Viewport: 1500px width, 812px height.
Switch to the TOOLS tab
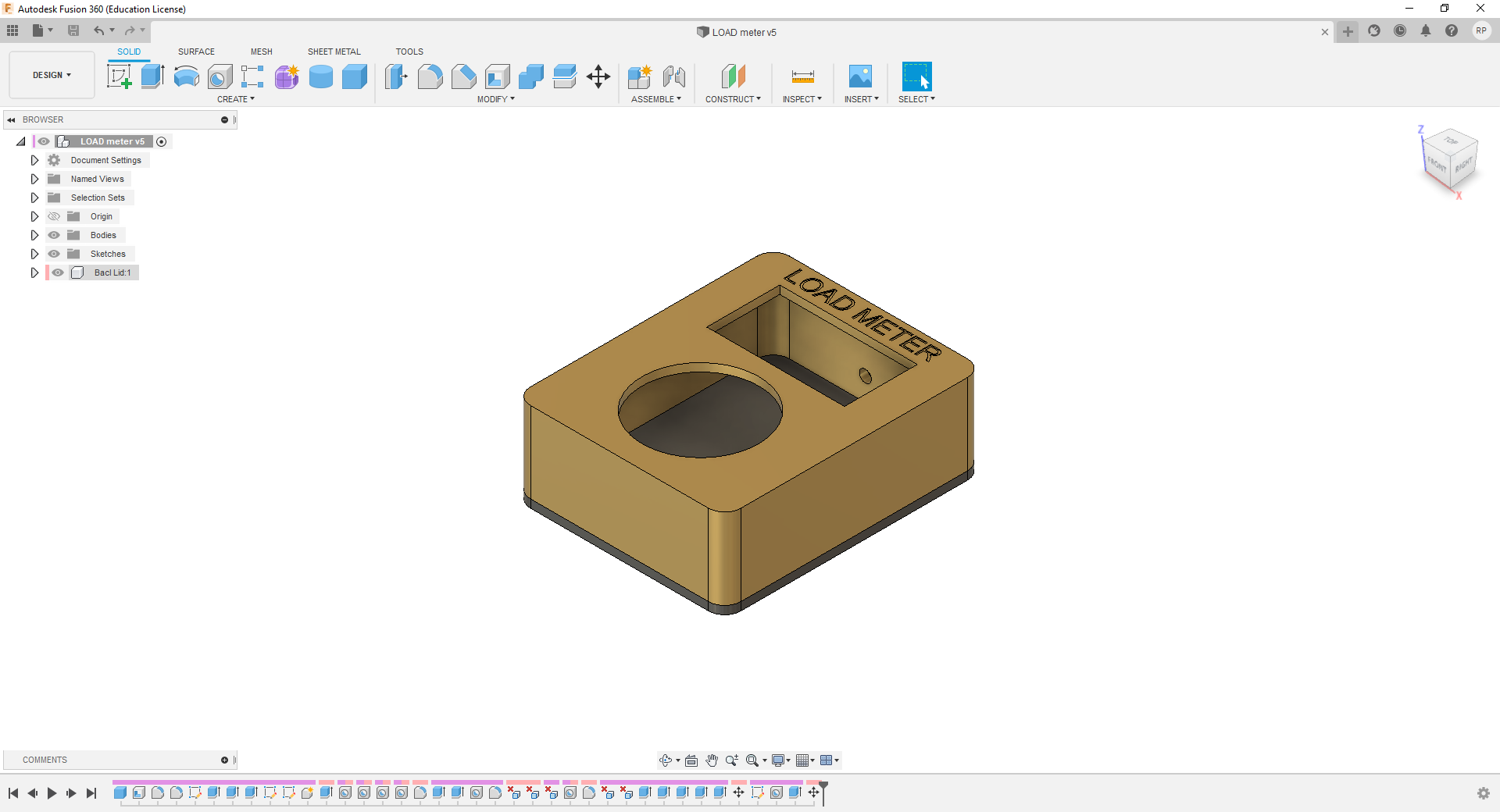409,52
